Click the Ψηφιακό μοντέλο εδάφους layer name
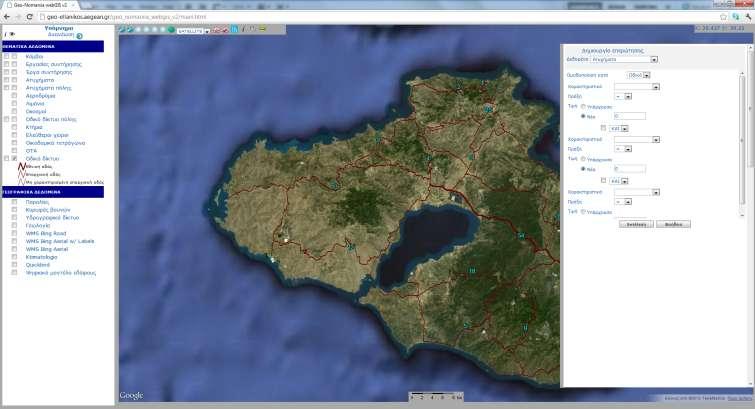Image resolution: width=755 pixels, height=409 pixels. pyautogui.click(x=61, y=273)
